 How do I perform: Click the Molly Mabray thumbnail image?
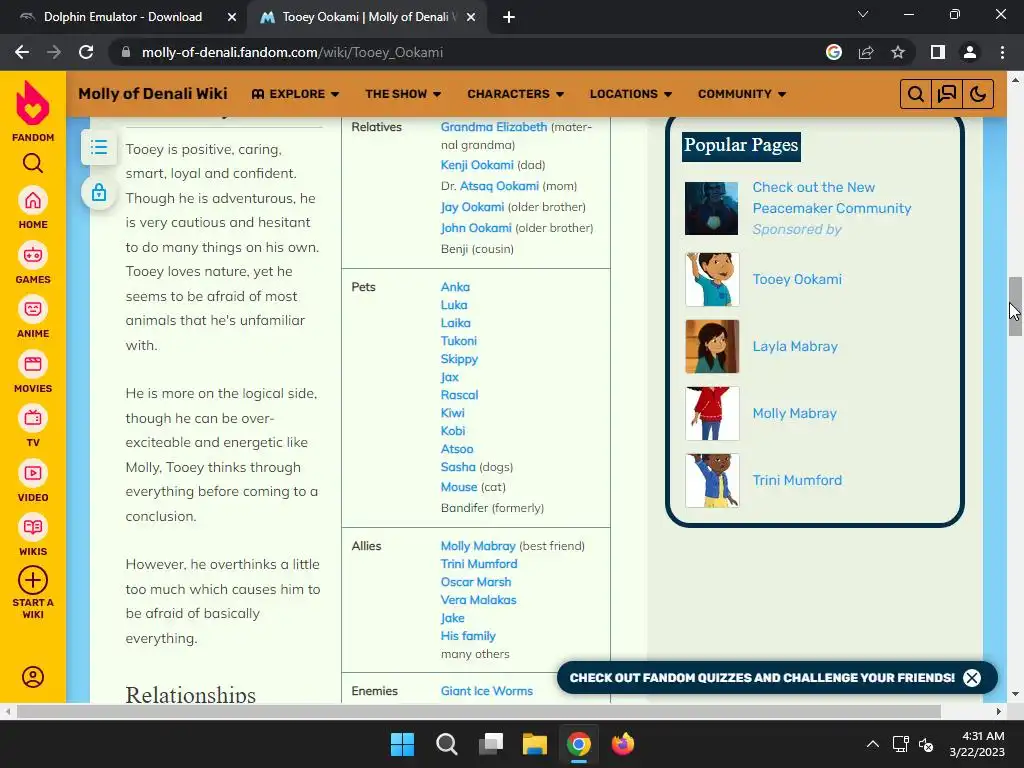coord(712,413)
